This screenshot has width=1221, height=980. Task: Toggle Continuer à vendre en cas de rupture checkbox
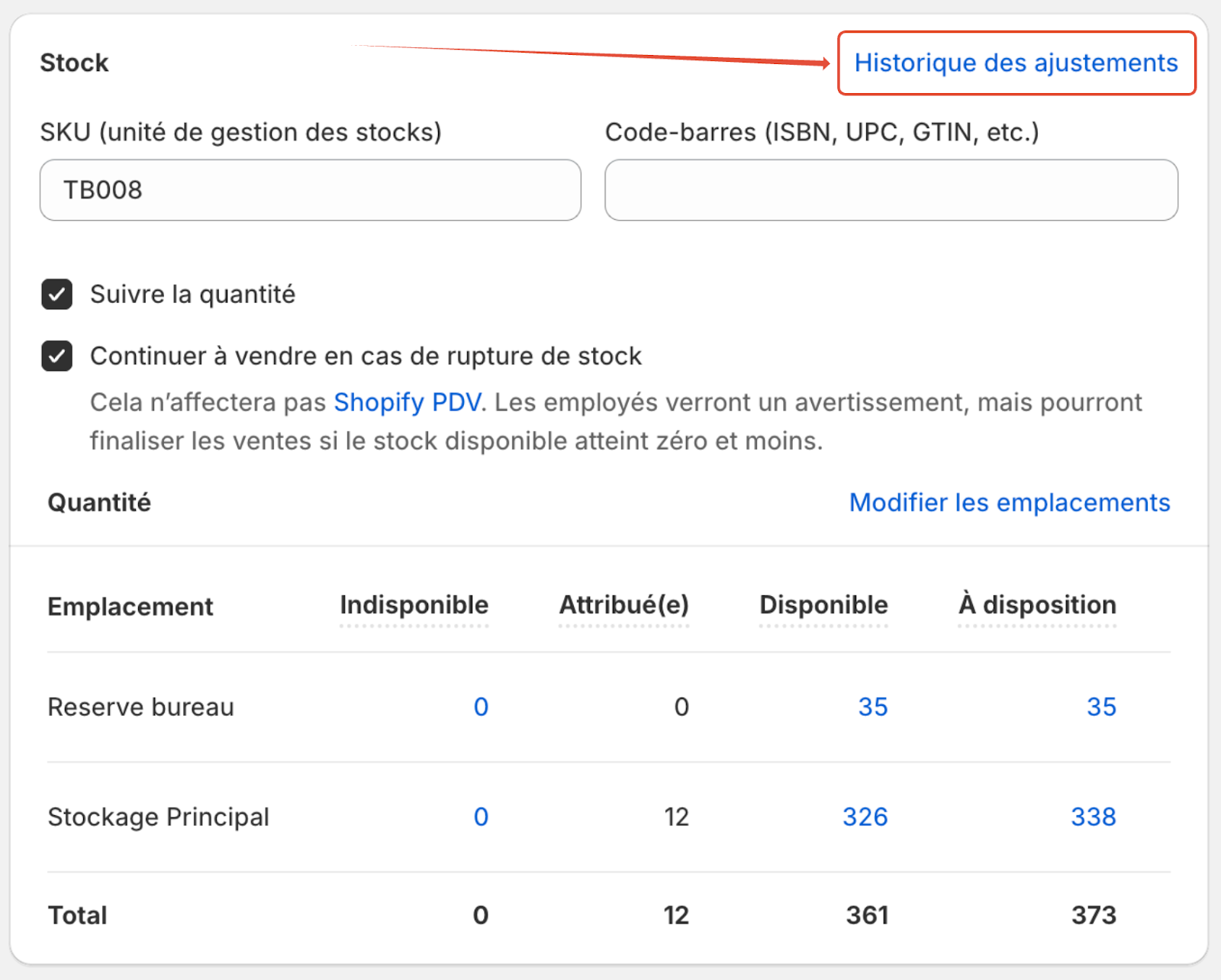click(x=57, y=356)
